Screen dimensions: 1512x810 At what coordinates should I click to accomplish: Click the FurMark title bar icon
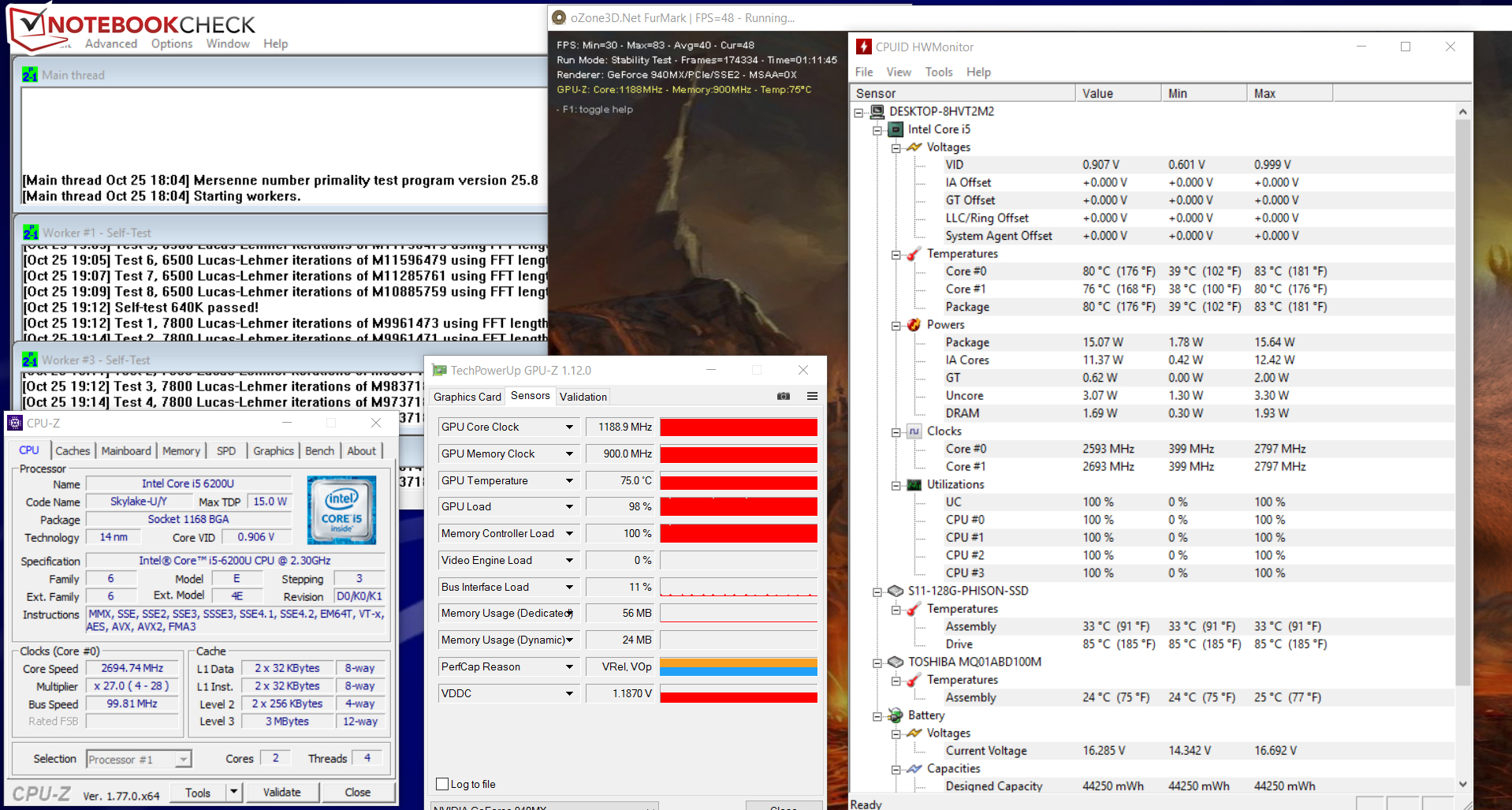tap(559, 17)
